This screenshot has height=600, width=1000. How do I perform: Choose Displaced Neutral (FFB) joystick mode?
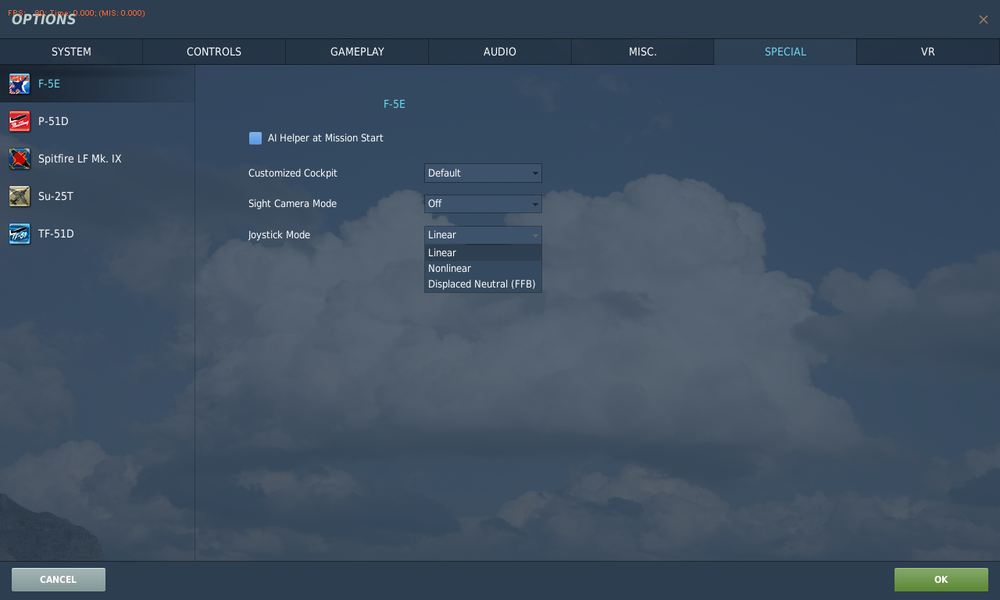(x=482, y=283)
